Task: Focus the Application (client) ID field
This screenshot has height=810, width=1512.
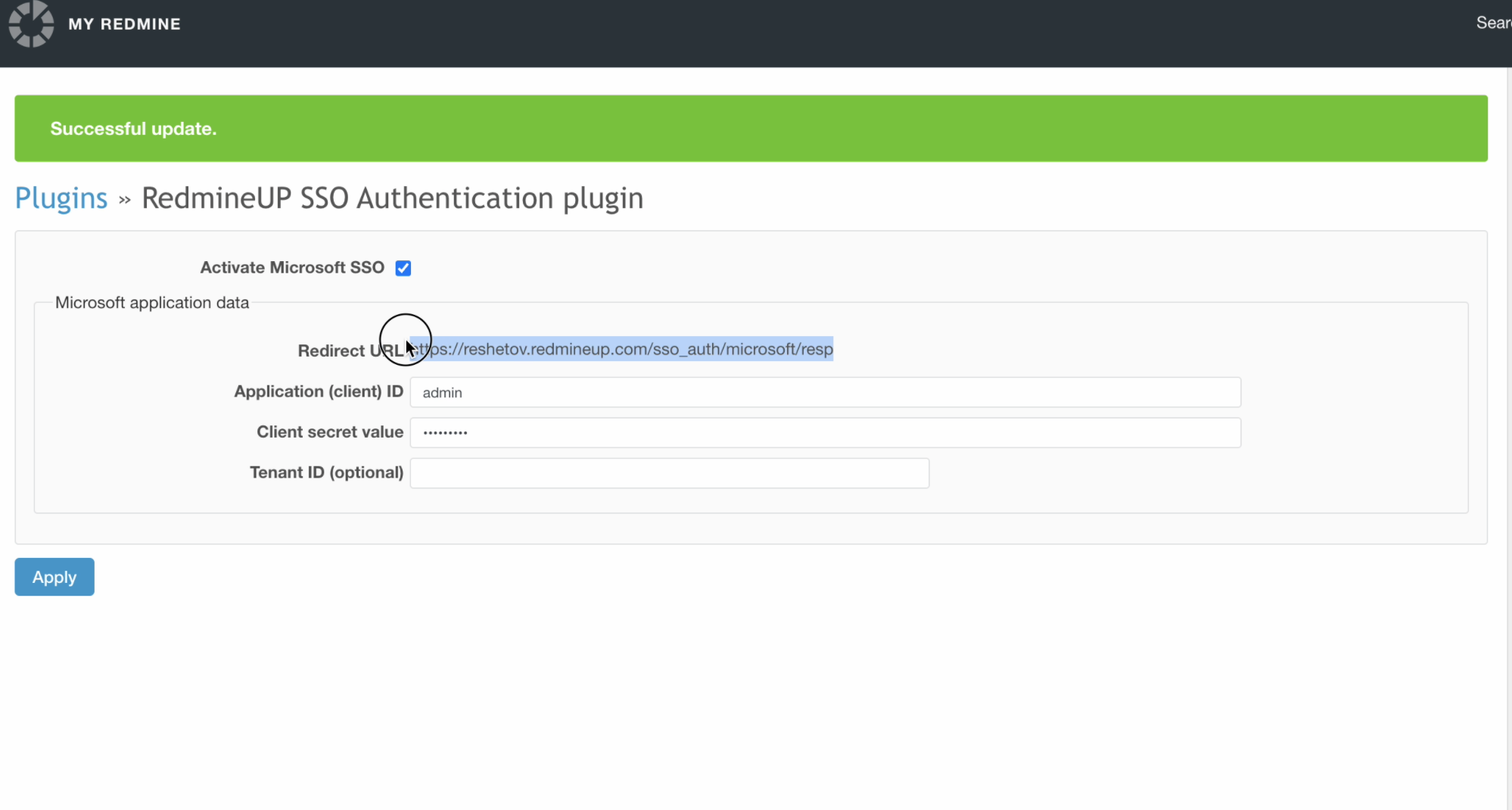Action: pos(825,393)
